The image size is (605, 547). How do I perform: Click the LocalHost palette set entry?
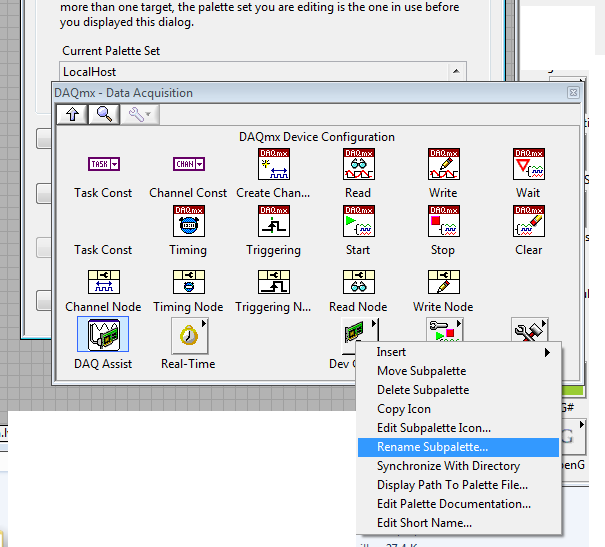tap(254, 72)
